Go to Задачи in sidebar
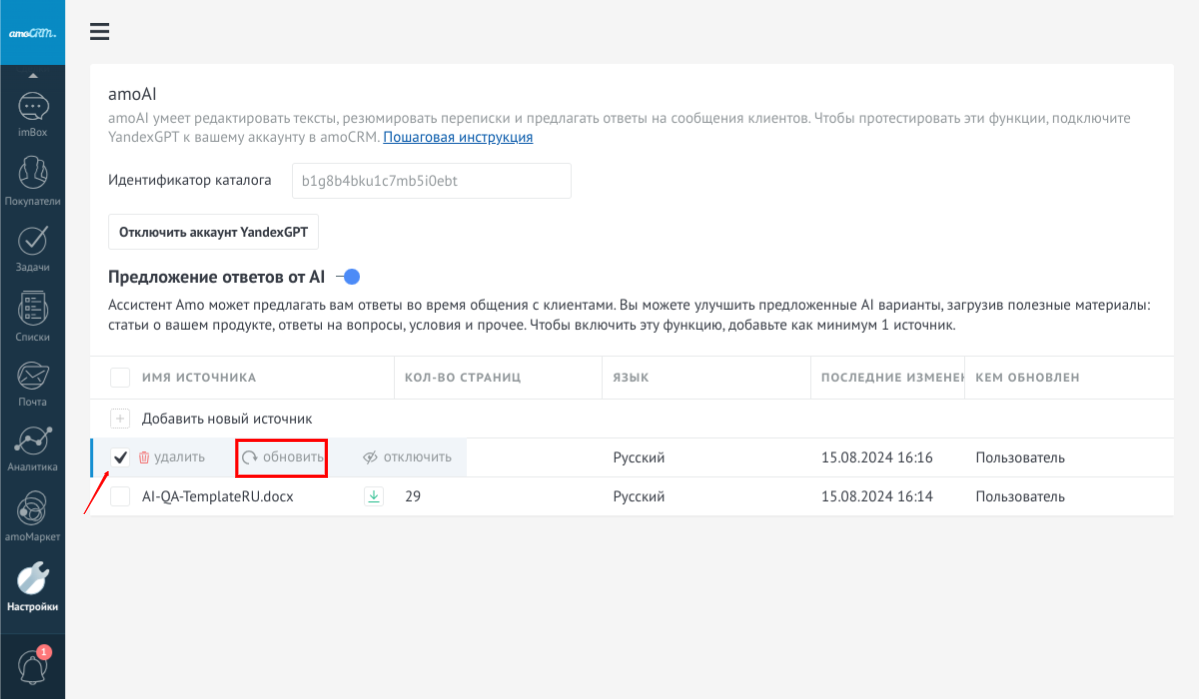1199x699 pixels. (33, 247)
